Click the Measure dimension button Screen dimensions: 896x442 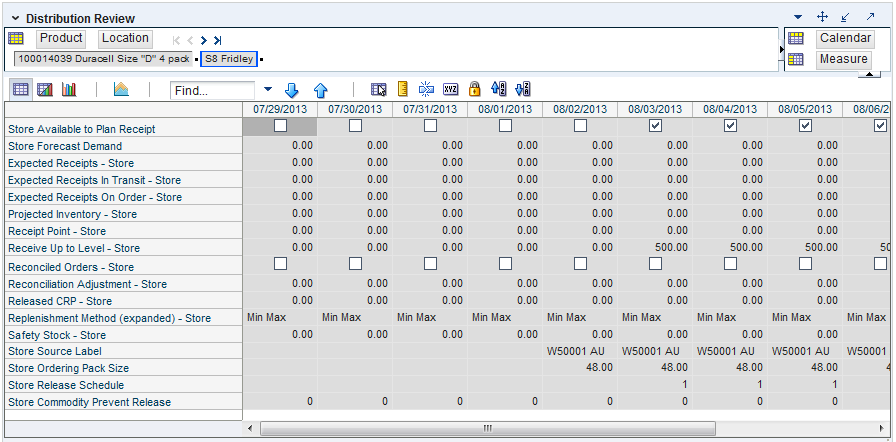click(x=843, y=59)
